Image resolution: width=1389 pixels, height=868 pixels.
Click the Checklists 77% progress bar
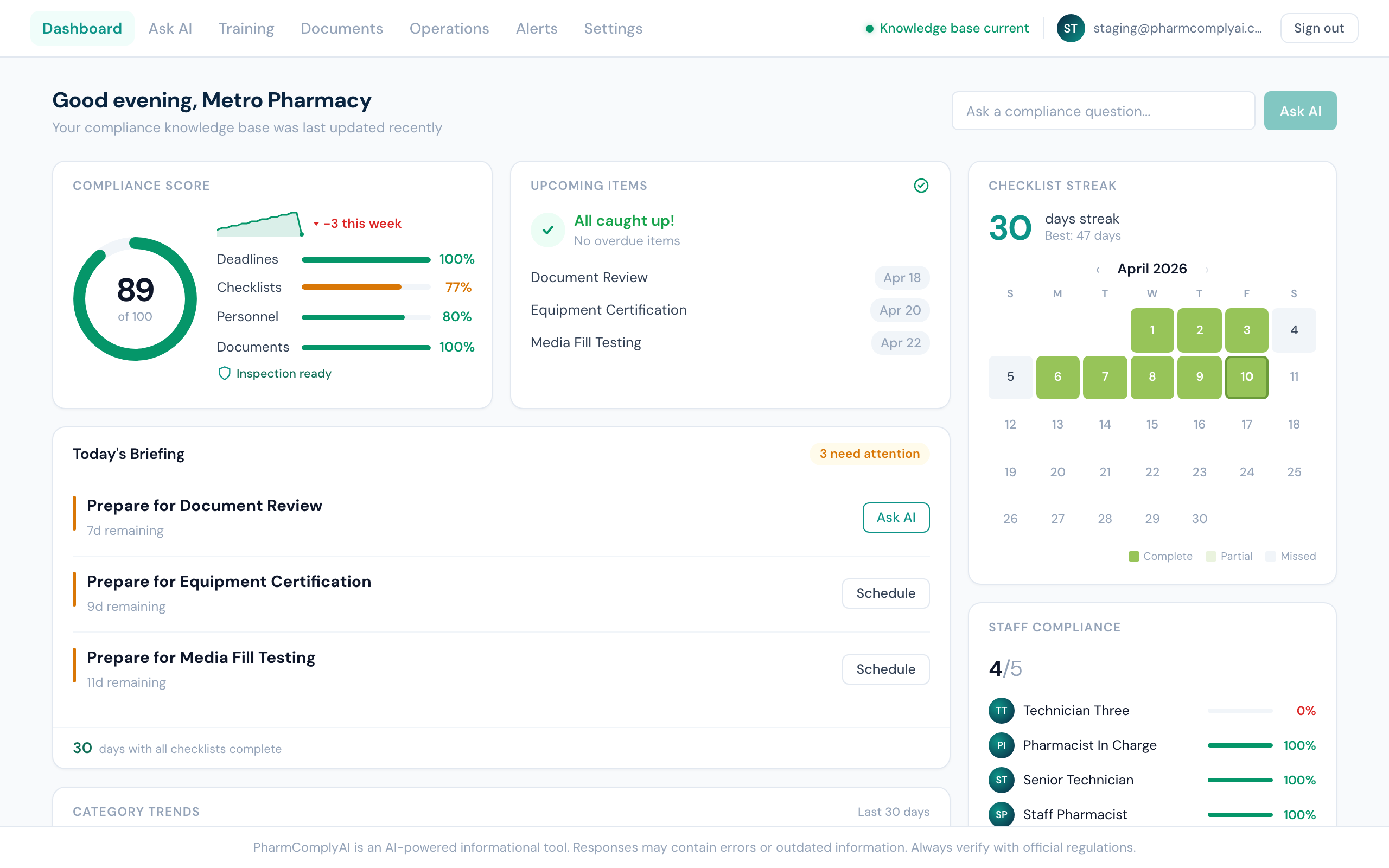pos(366,287)
